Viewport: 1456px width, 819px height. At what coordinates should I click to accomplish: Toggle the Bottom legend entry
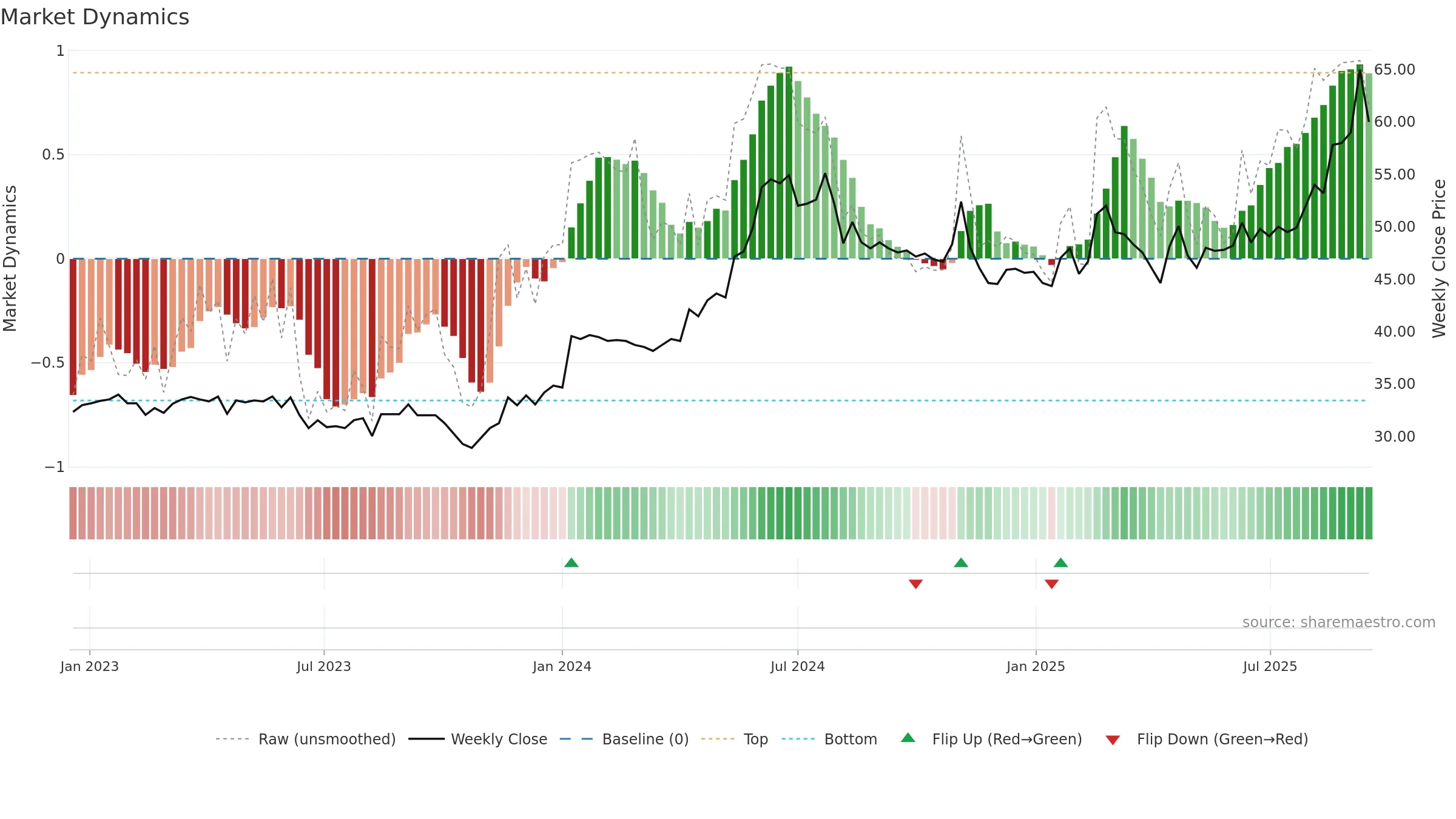point(829,739)
